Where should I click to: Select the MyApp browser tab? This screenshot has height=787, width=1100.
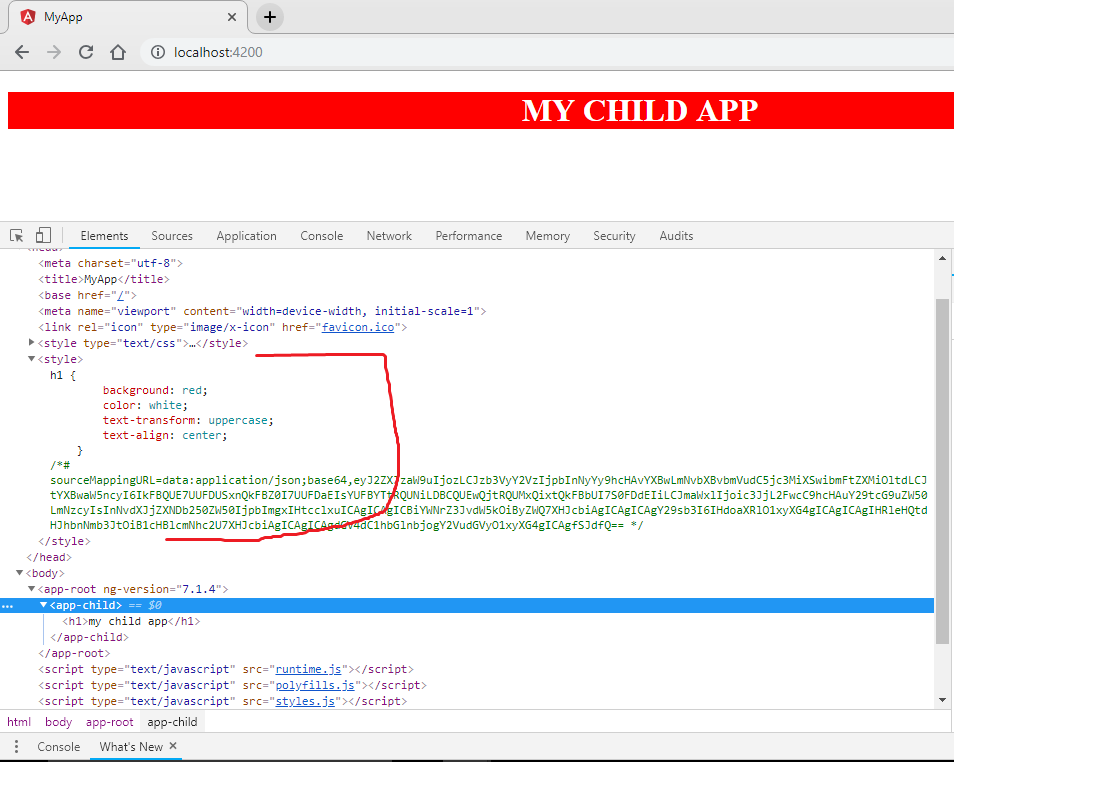coord(128,17)
